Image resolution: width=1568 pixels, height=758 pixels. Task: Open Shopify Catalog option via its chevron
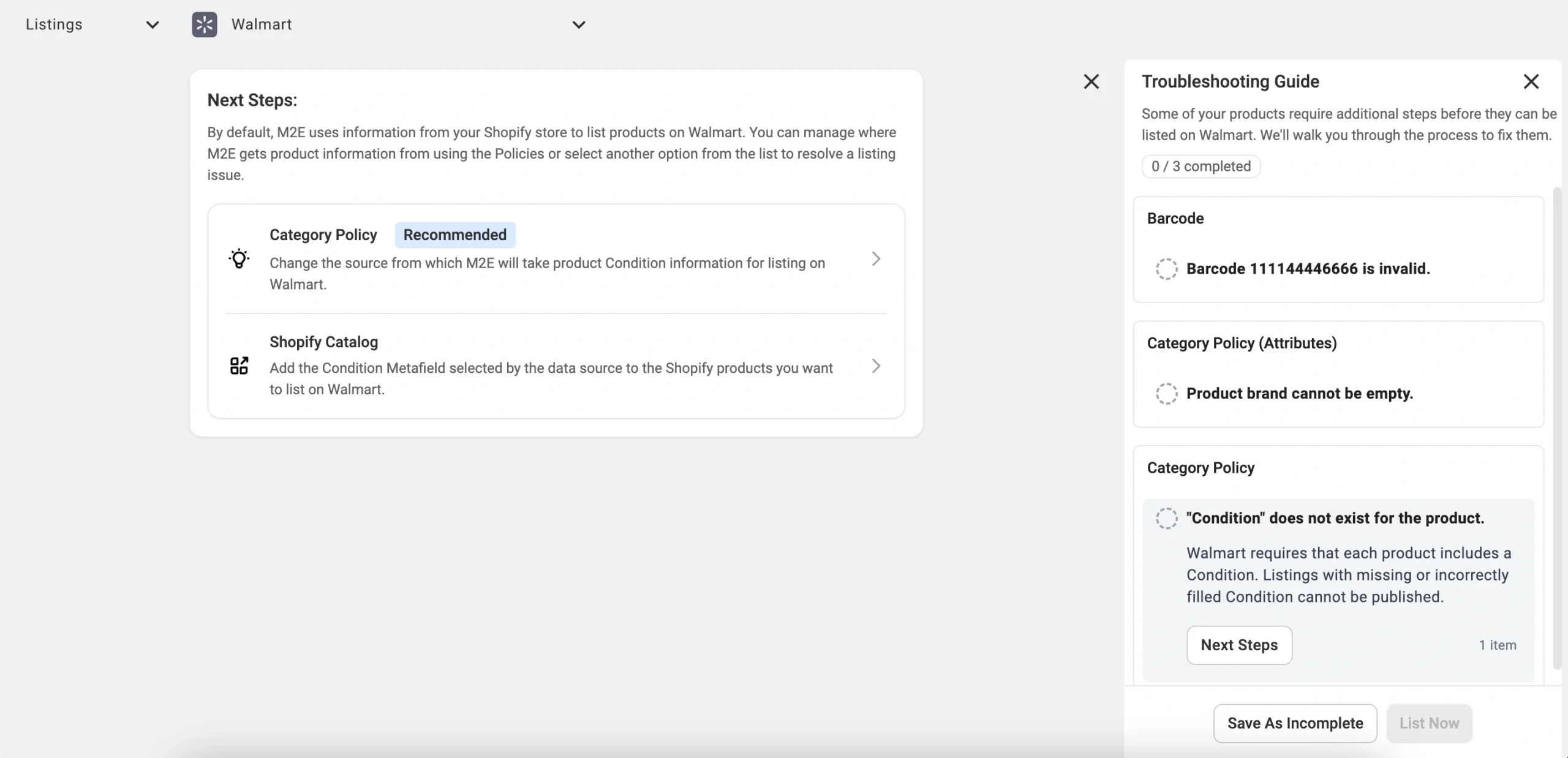pyautogui.click(x=876, y=366)
